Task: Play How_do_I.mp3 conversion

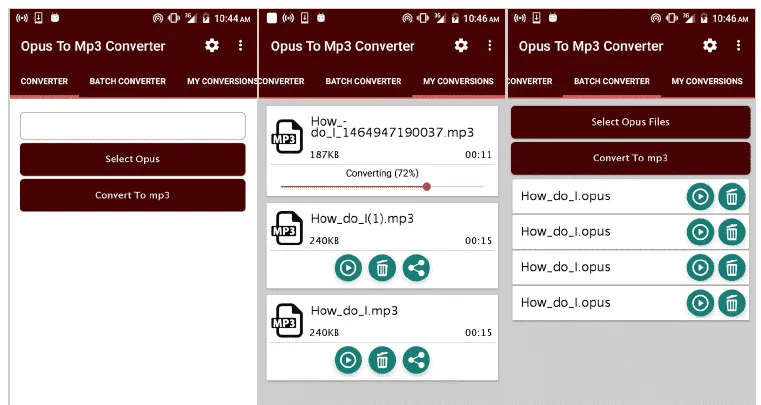Action: pyautogui.click(x=348, y=360)
